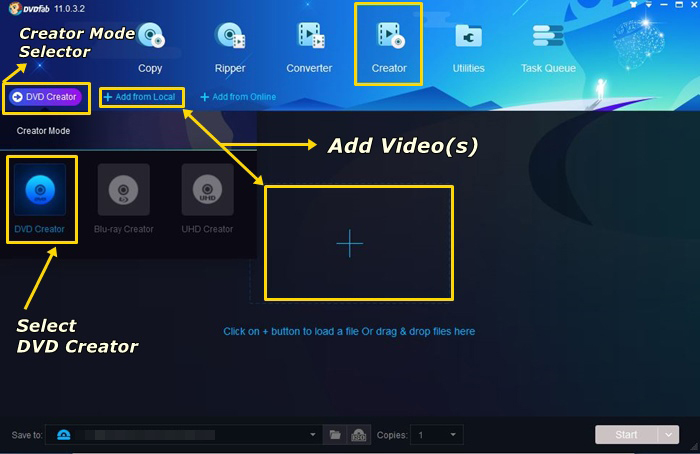Open the Converter module
Viewport: 700px width, 454px height.
coord(309,48)
